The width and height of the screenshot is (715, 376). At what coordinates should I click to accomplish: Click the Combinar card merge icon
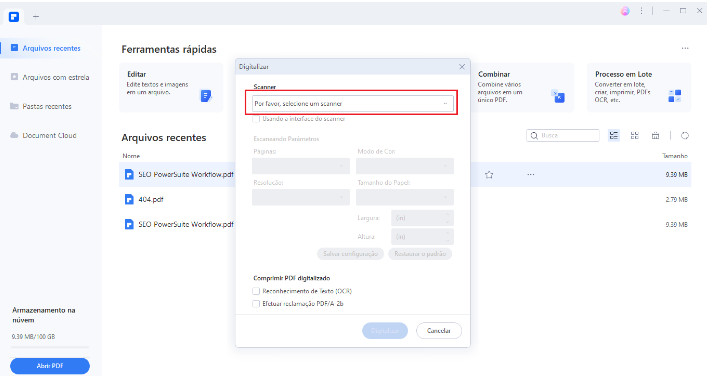(x=558, y=96)
